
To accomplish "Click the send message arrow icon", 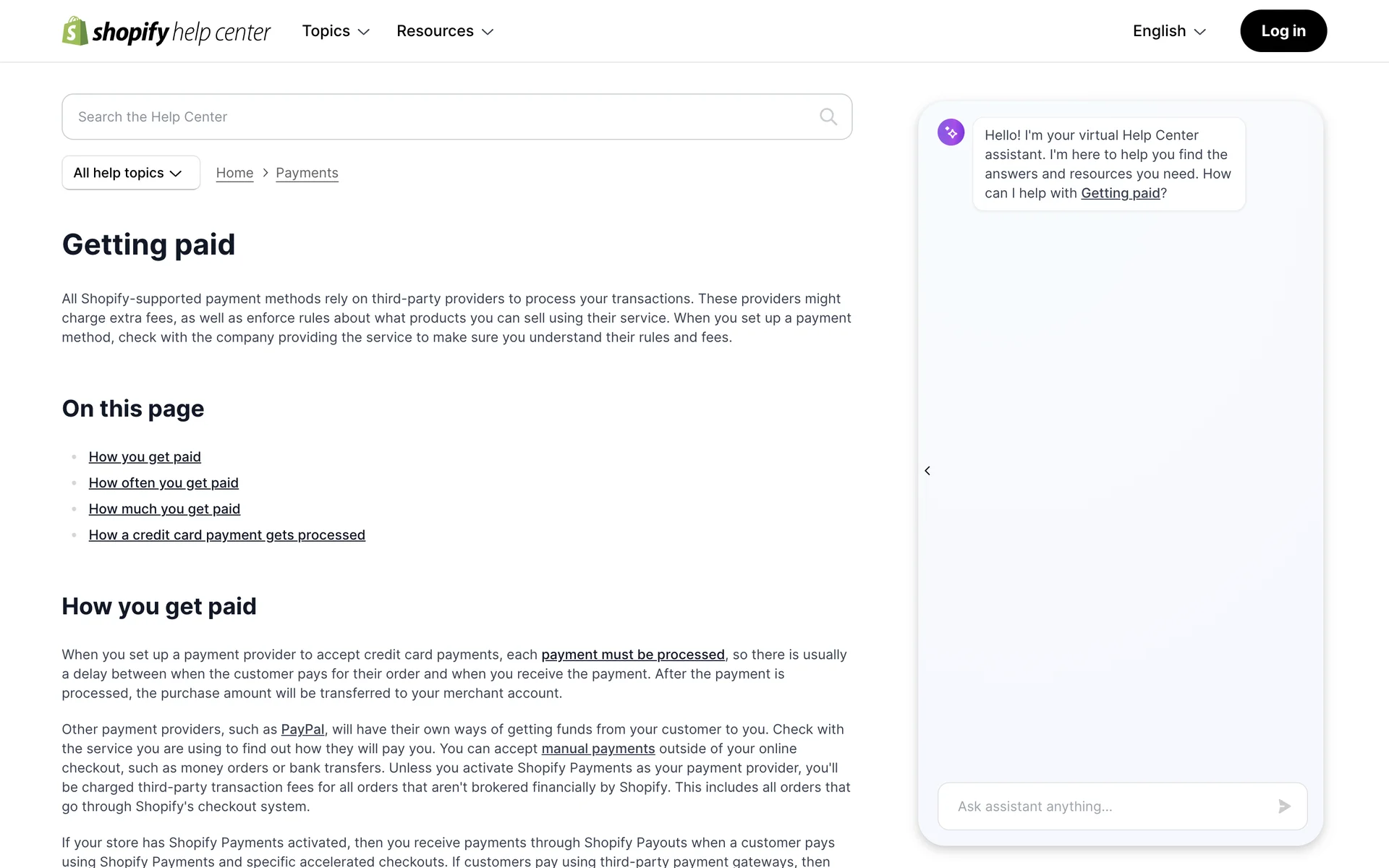I will 1284,806.
